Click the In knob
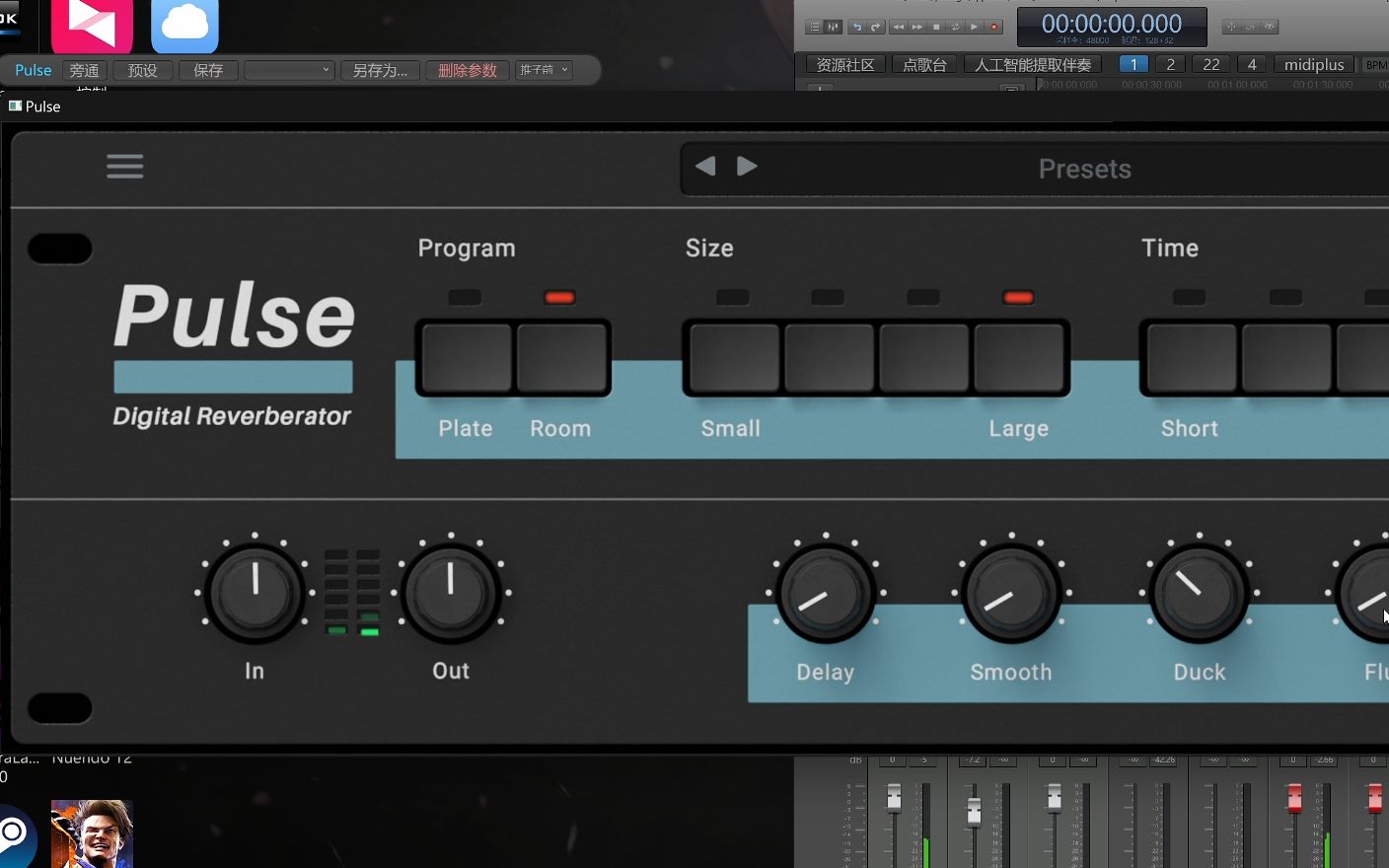 256,592
